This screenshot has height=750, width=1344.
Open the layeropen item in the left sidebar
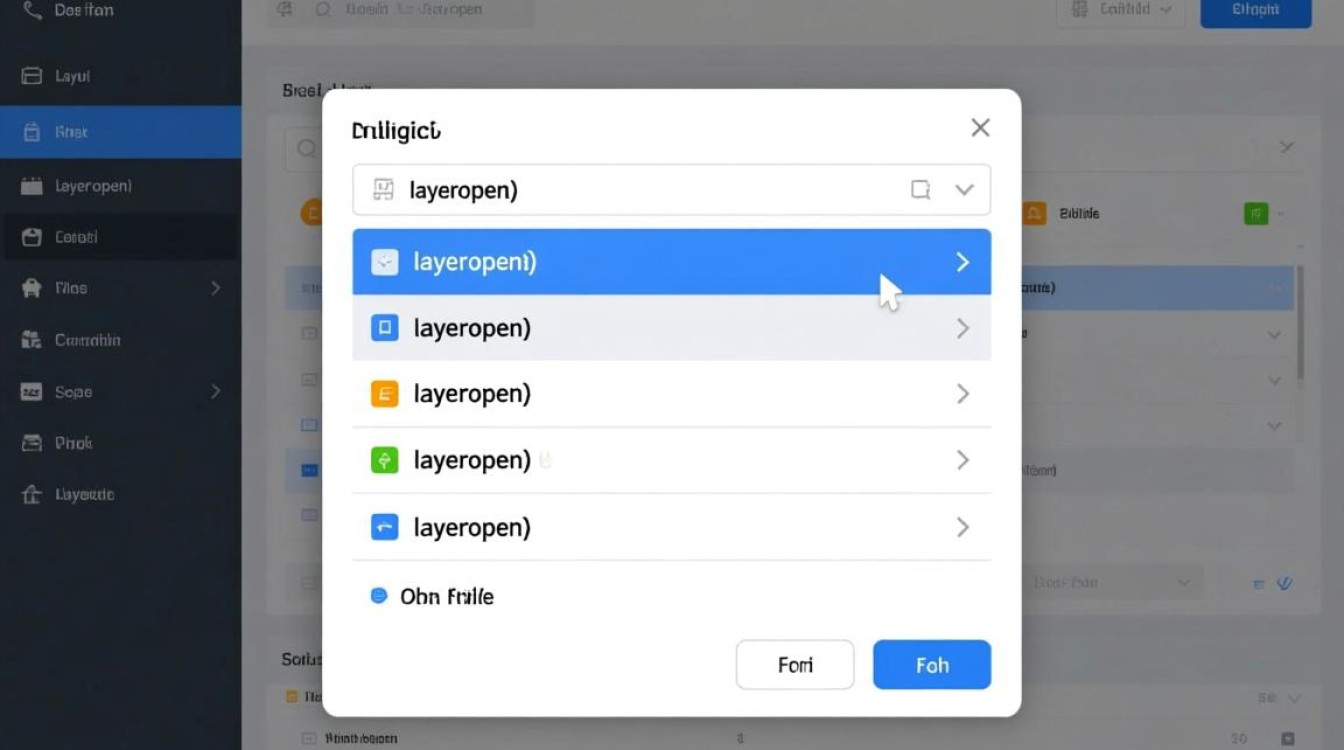pyautogui.click(x=120, y=186)
